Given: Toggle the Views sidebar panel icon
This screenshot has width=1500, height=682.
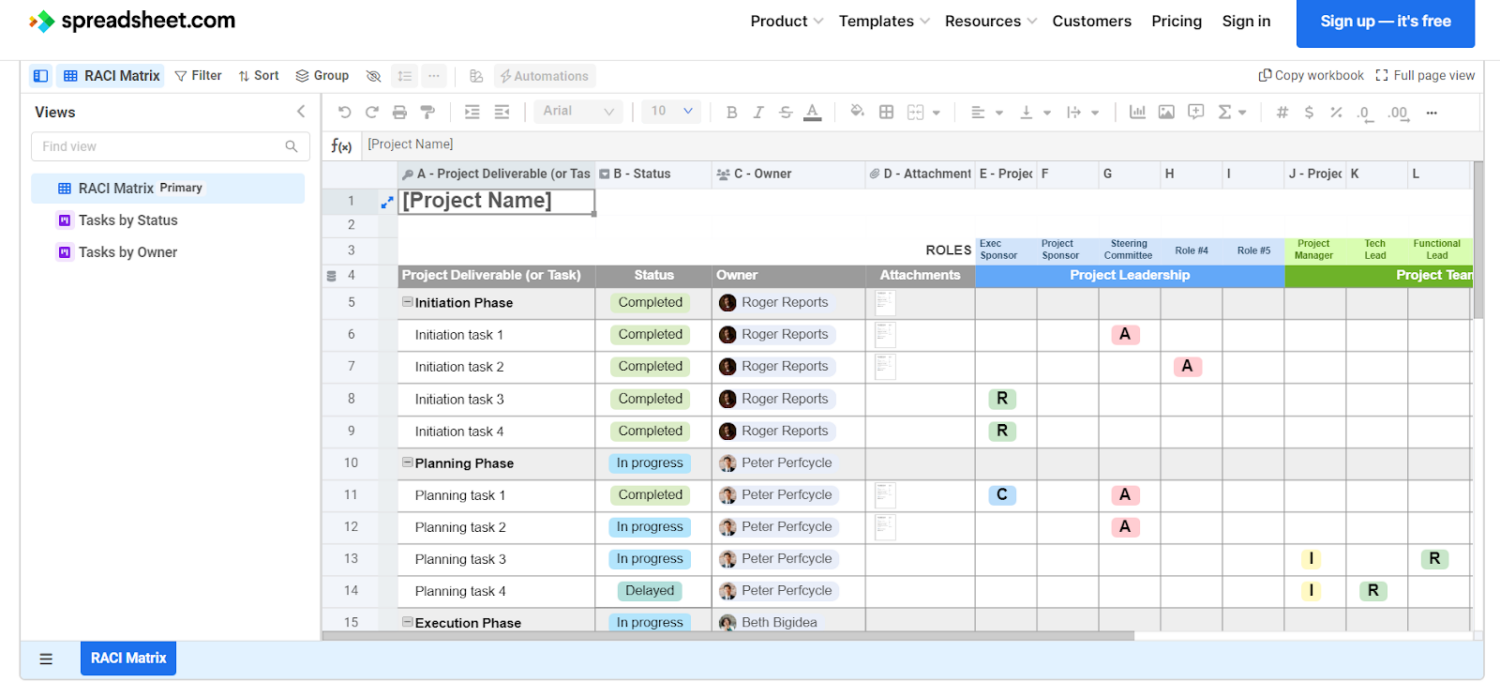Looking at the screenshot, I should pyautogui.click(x=41, y=76).
